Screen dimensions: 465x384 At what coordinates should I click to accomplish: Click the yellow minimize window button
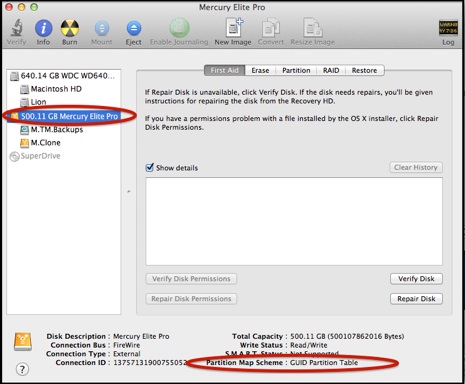coord(21,7)
